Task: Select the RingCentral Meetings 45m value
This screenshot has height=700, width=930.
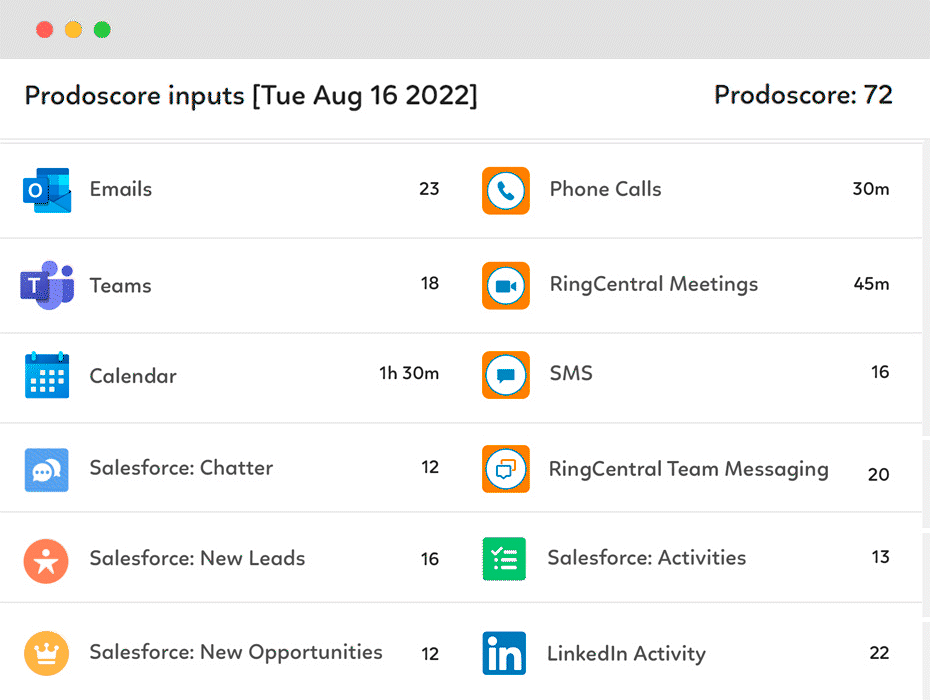Action: 871,284
